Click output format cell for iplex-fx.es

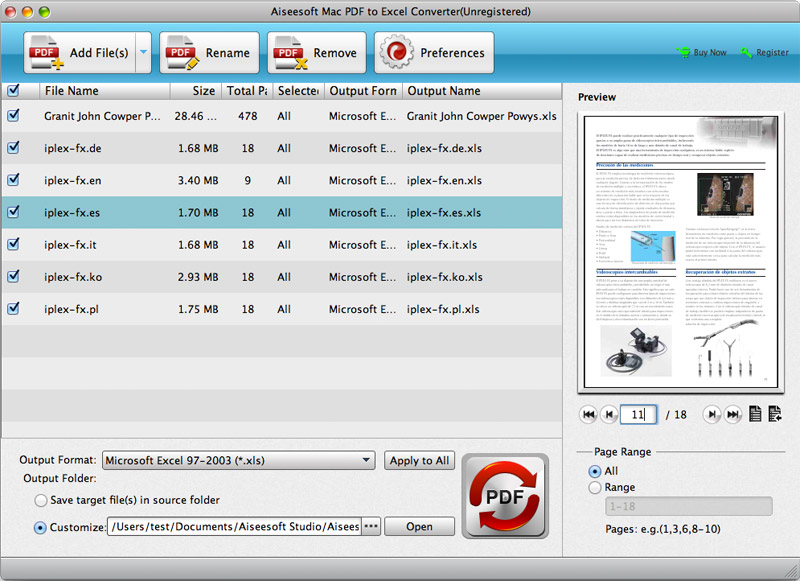pos(362,212)
